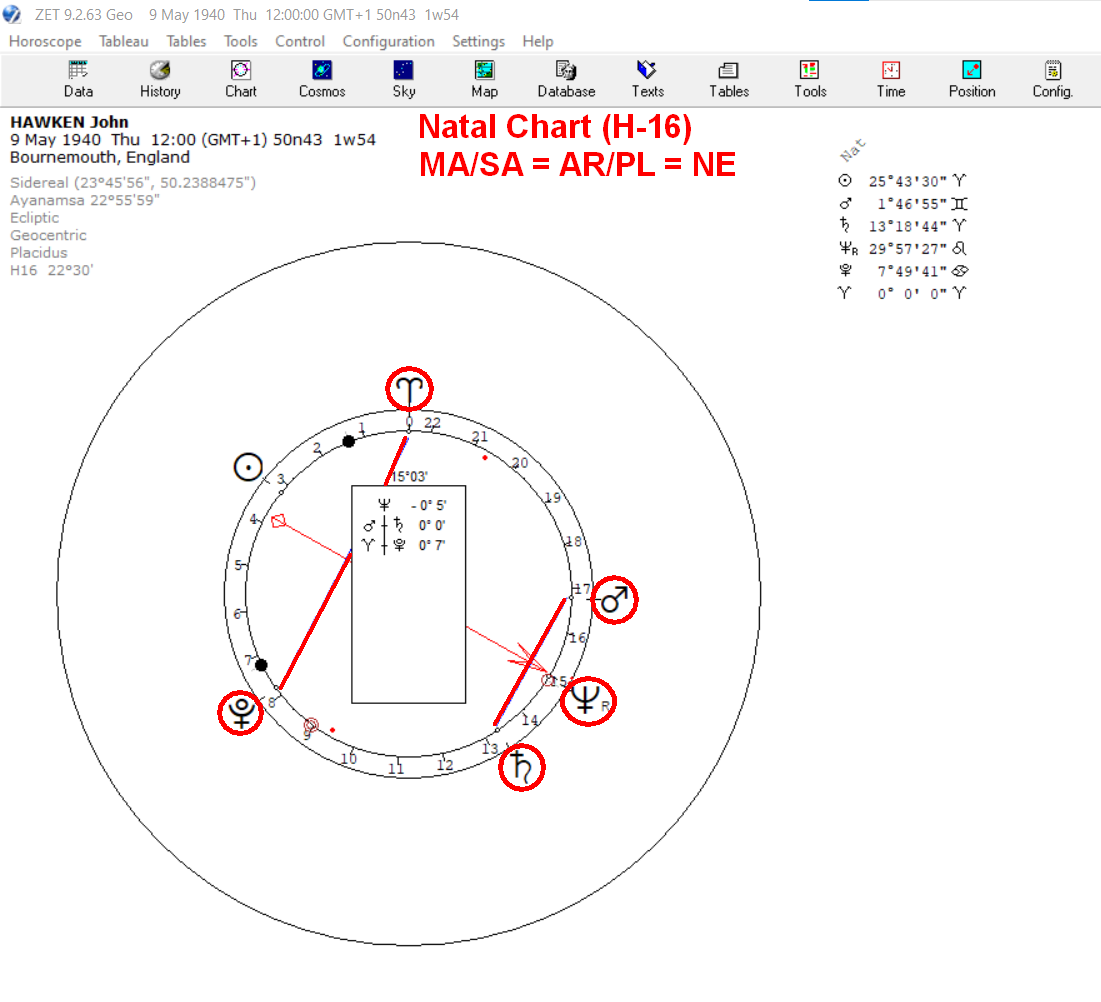This screenshot has height=1002, width=1101.
Task: Open the Control menu
Action: point(300,41)
